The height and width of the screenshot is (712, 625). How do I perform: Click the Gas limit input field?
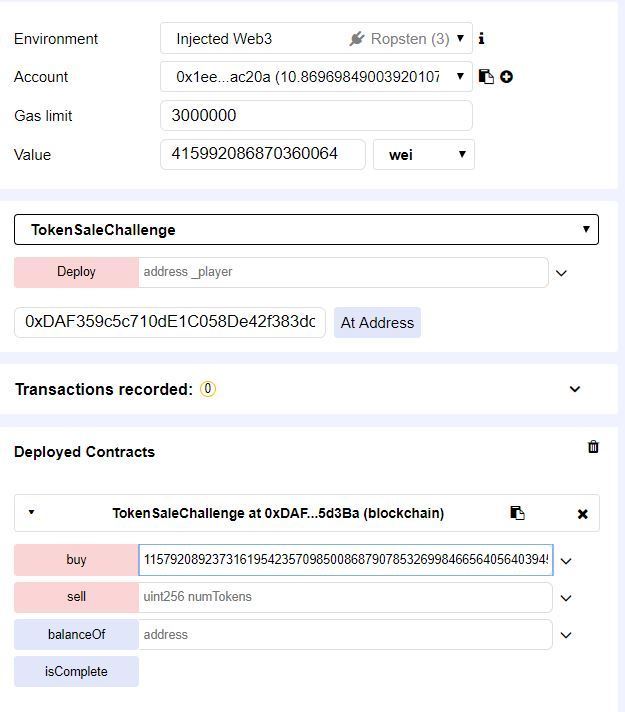pyautogui.click(x=316, y=116)
